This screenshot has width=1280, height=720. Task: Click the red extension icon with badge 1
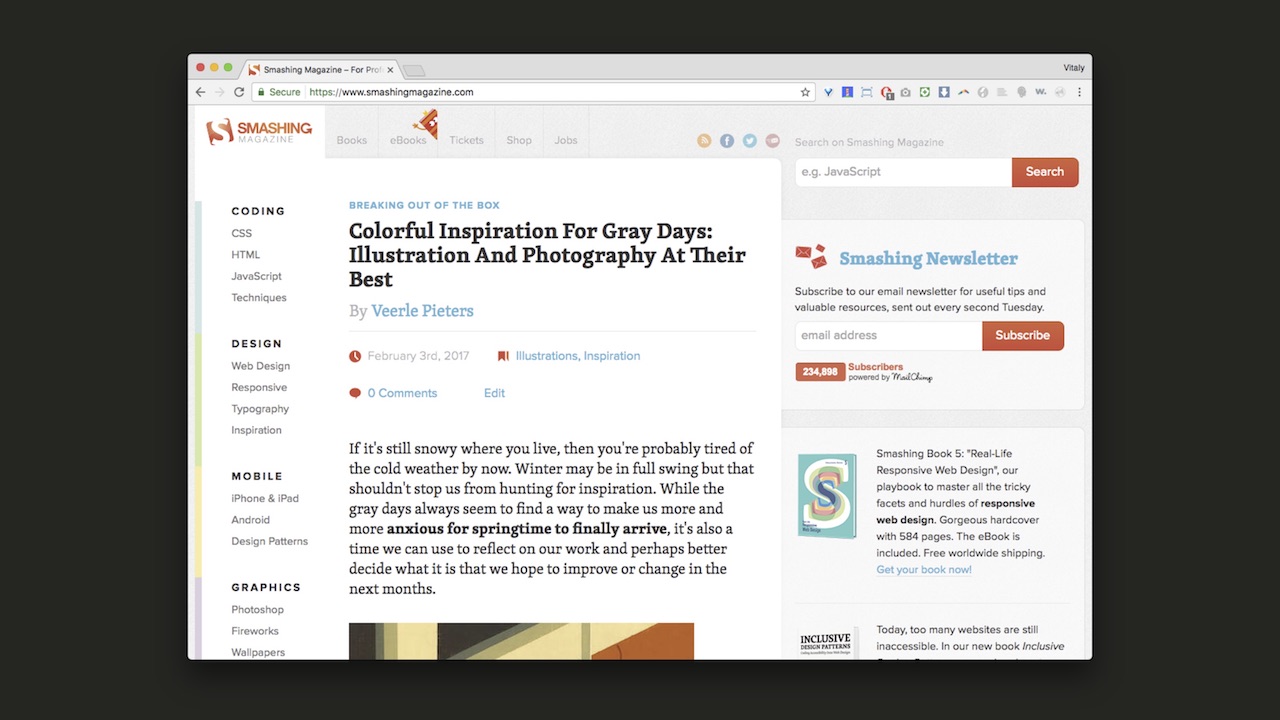click(x=886, y=93)
